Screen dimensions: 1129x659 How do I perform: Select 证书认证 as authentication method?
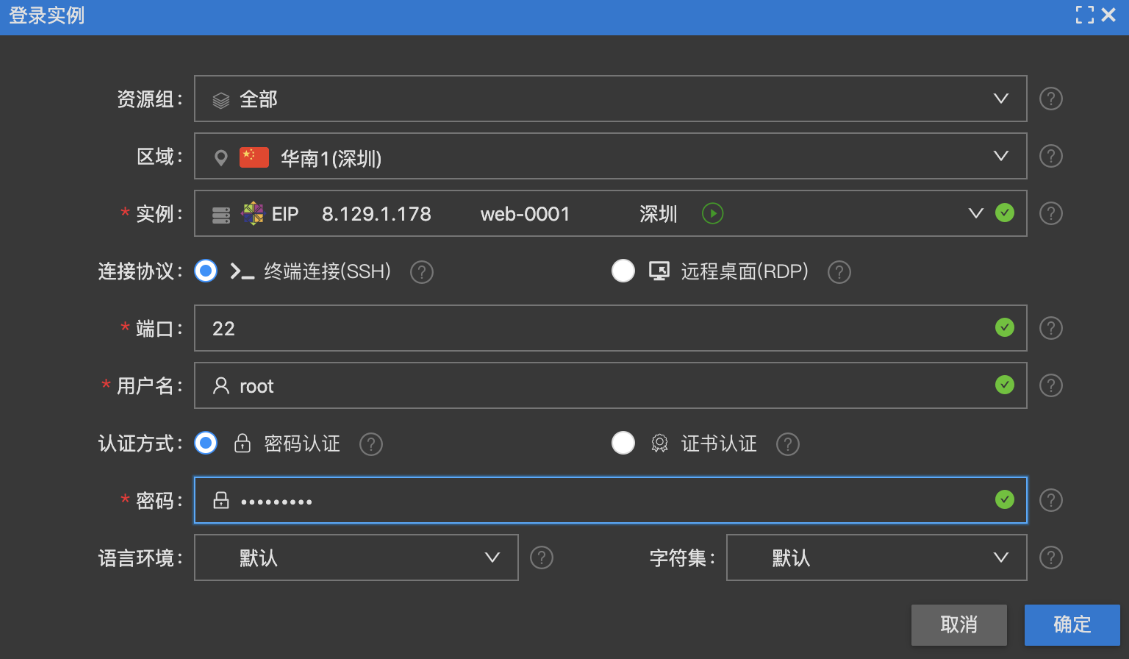coord(623,443)
